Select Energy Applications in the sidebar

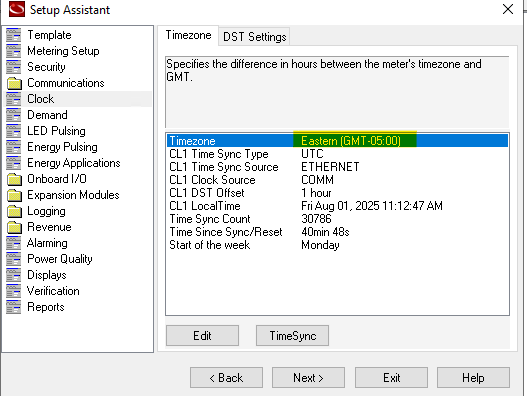click(74, 163)
